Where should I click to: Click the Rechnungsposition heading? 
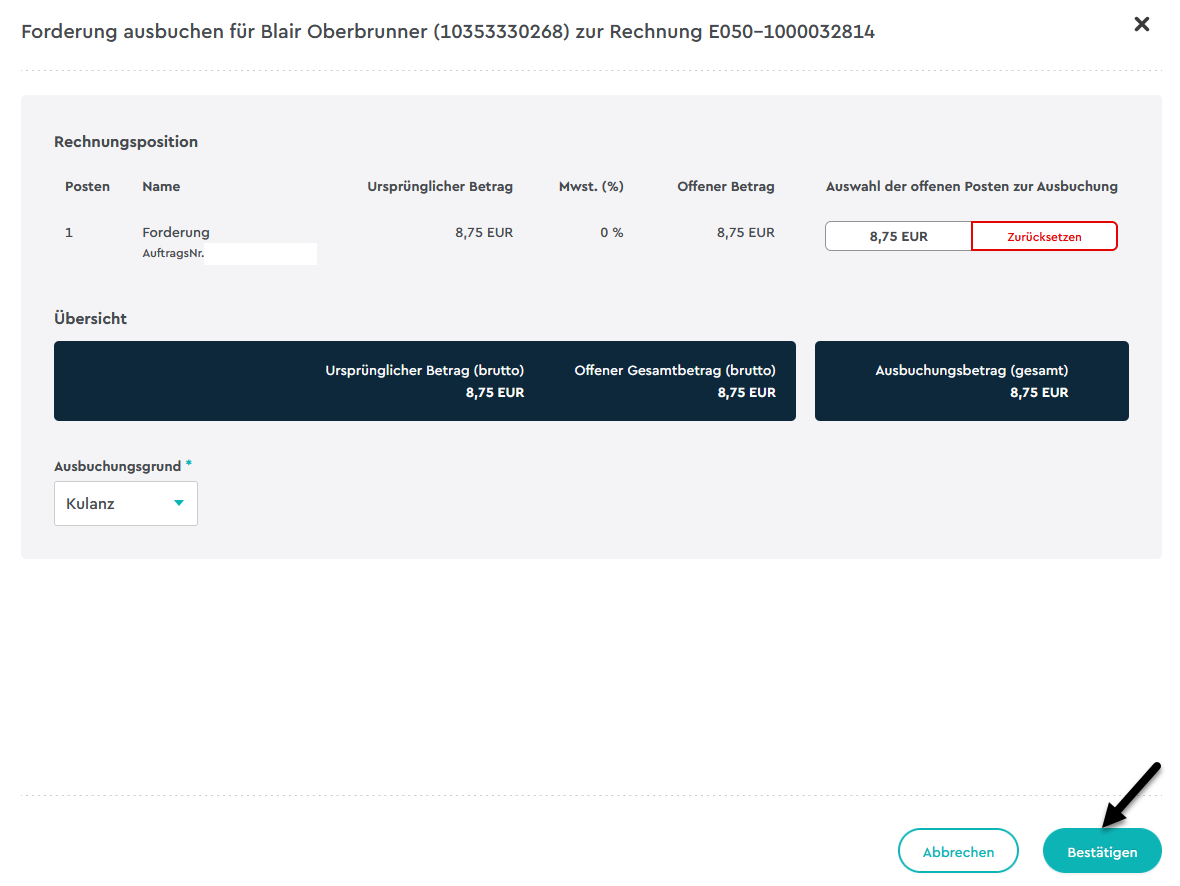pyautogui.click(x=126, y=142)
